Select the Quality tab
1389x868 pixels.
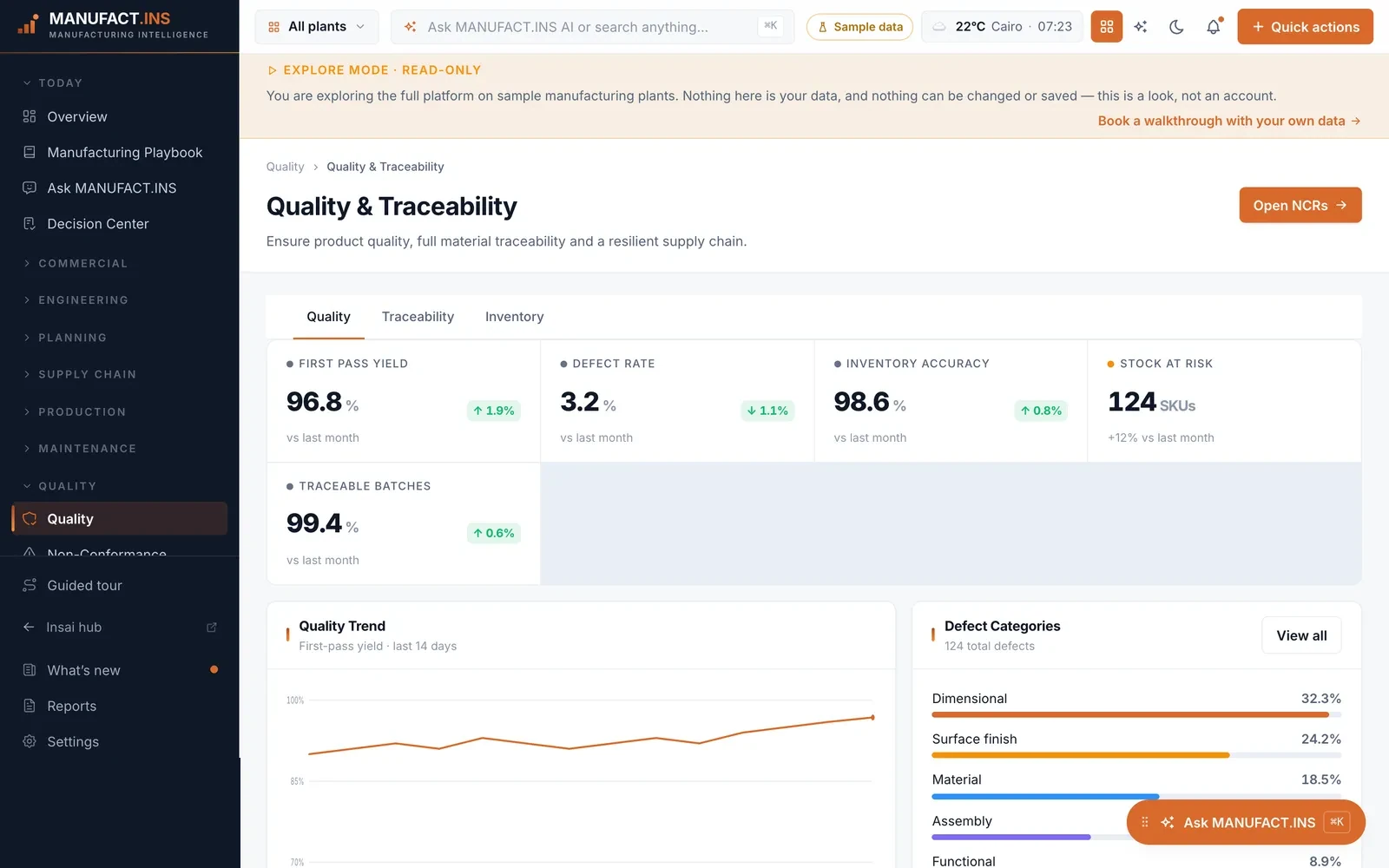328,317
